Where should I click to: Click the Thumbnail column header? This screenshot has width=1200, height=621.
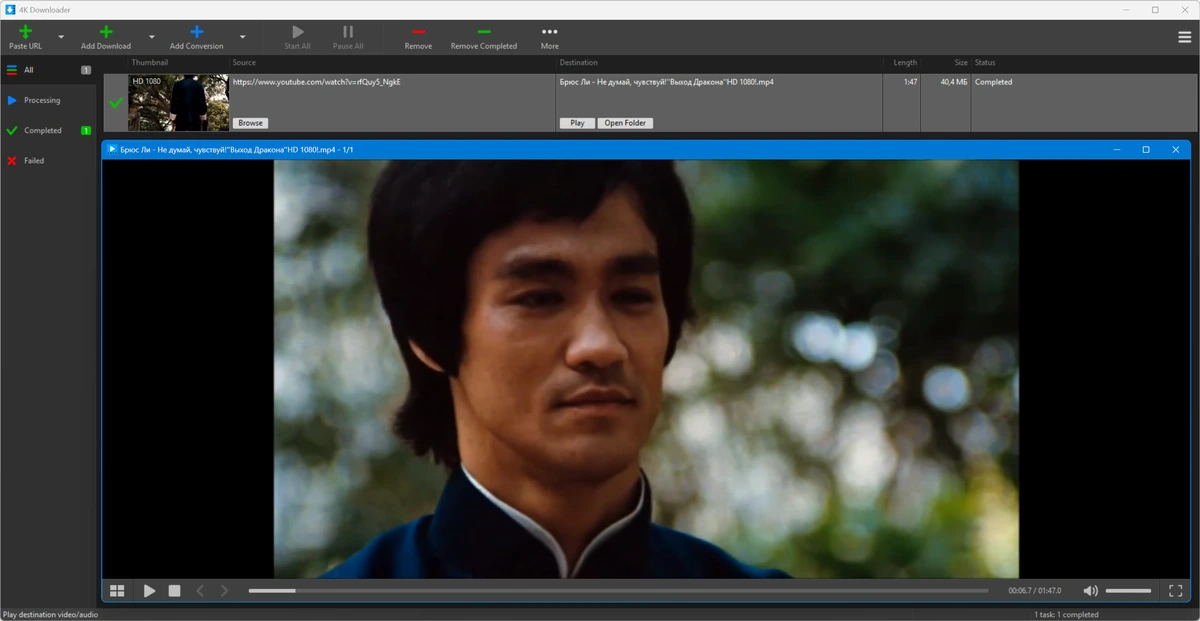150,62
